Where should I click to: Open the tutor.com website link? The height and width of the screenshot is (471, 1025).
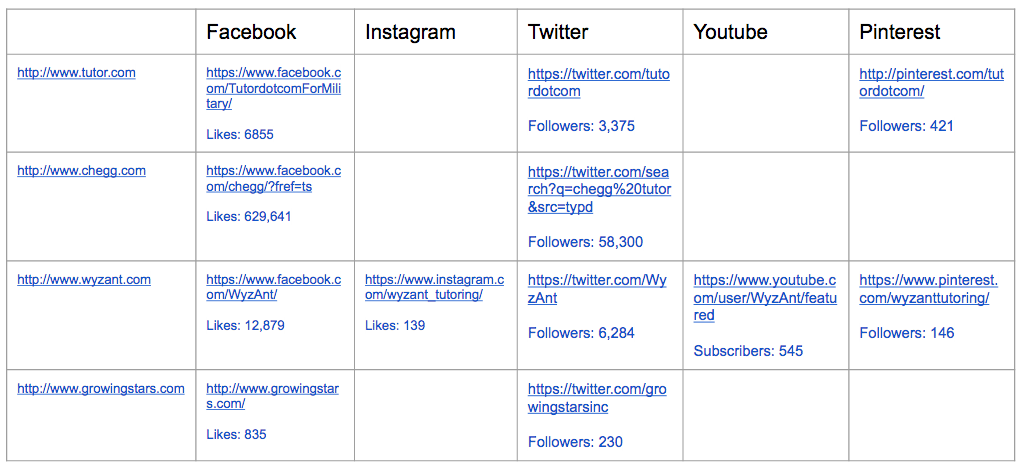pos(76,73)
